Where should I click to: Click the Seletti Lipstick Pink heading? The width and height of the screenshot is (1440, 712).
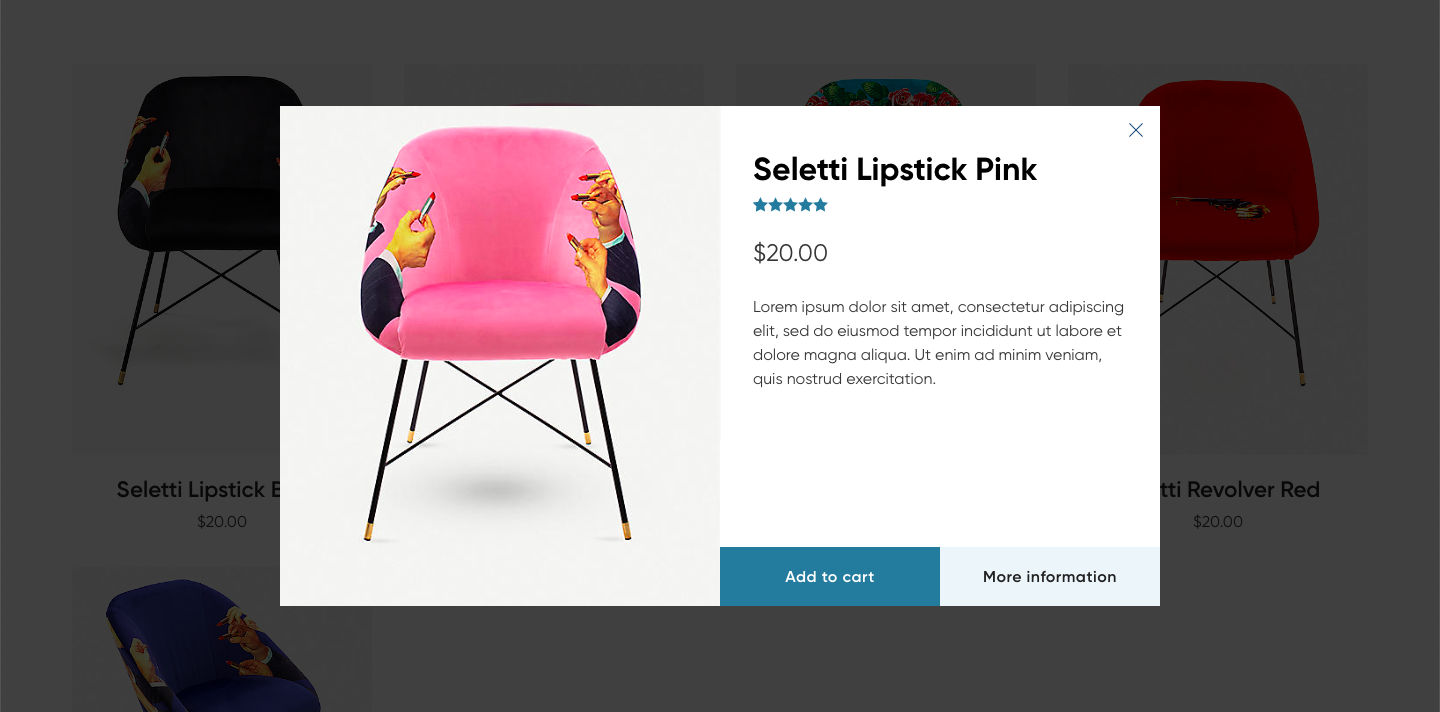pyautogui.click(x=895, y=170)
